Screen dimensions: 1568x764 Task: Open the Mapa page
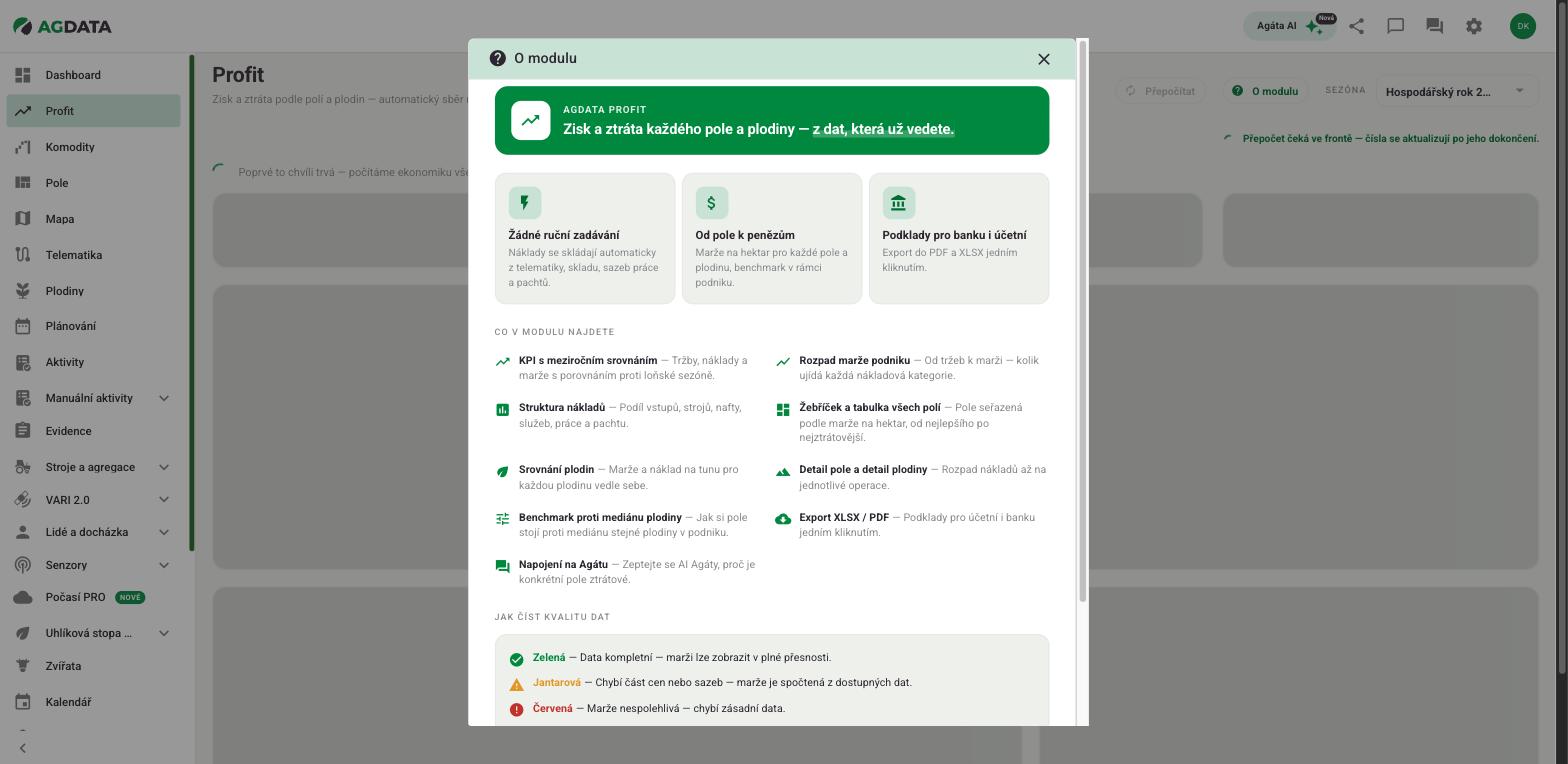(93, 219)
